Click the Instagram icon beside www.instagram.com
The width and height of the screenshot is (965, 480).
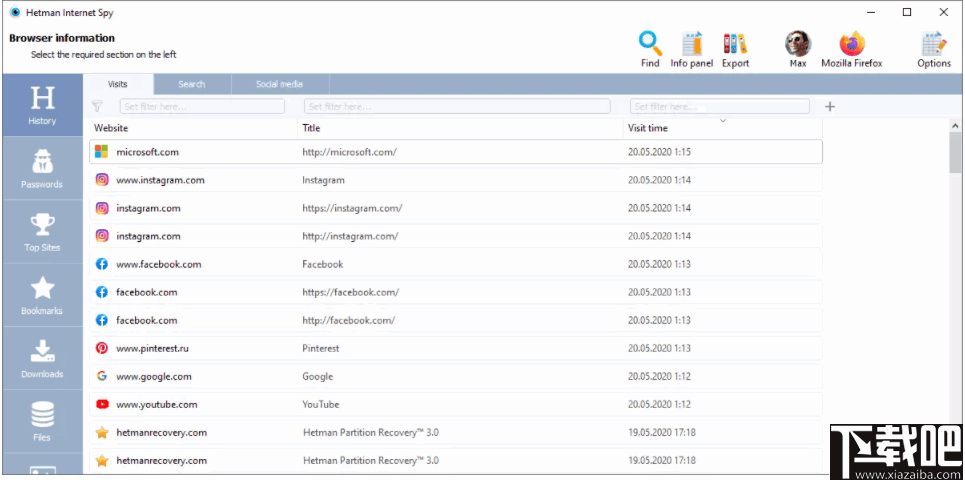(x=102, y=180)
